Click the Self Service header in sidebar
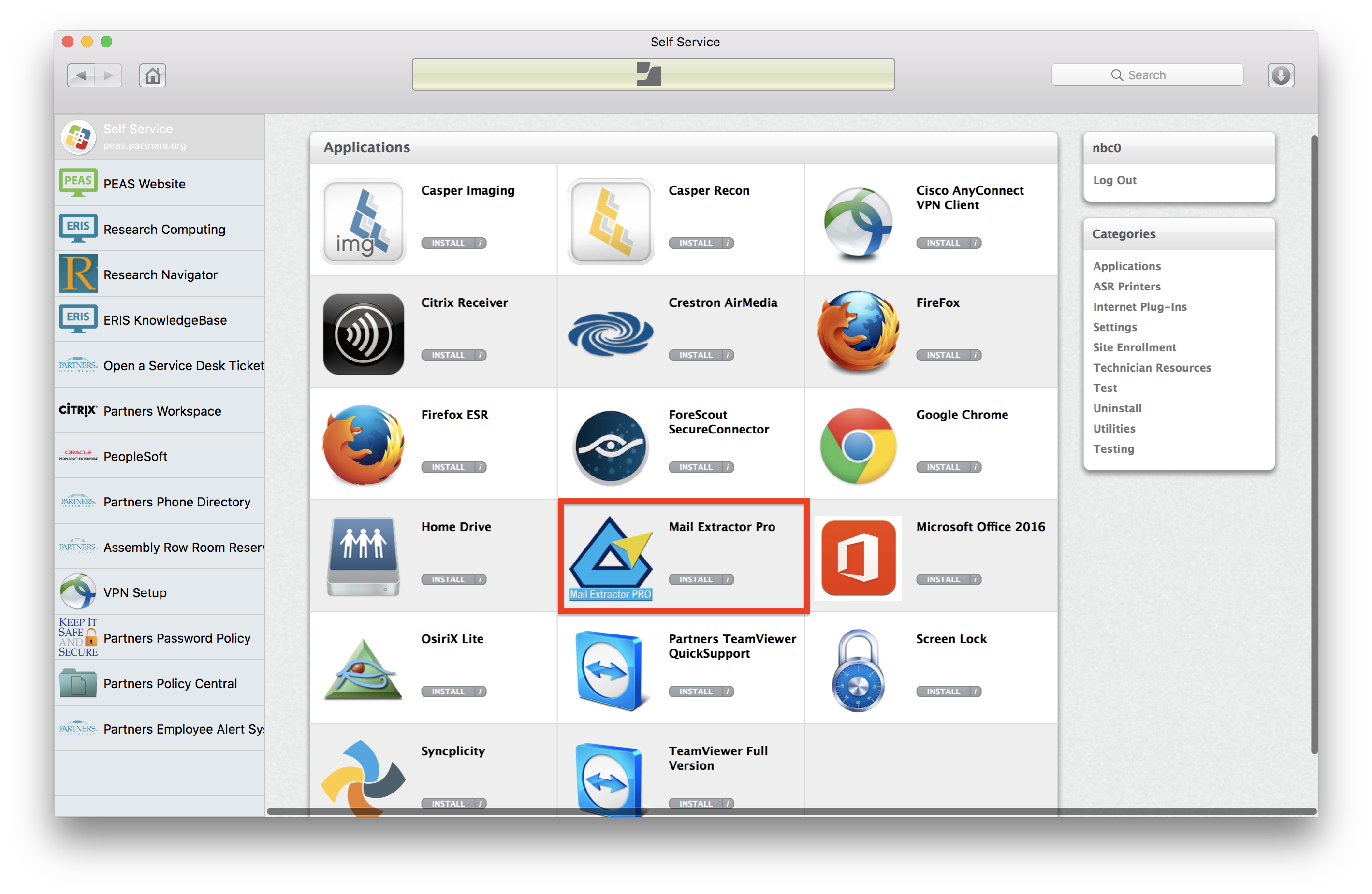 160,137
